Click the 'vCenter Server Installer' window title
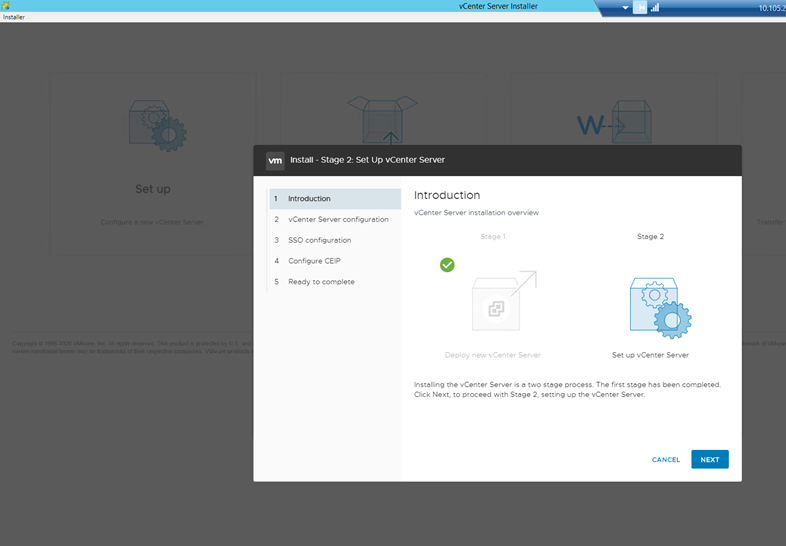786x546 pixels. (498, 6)
